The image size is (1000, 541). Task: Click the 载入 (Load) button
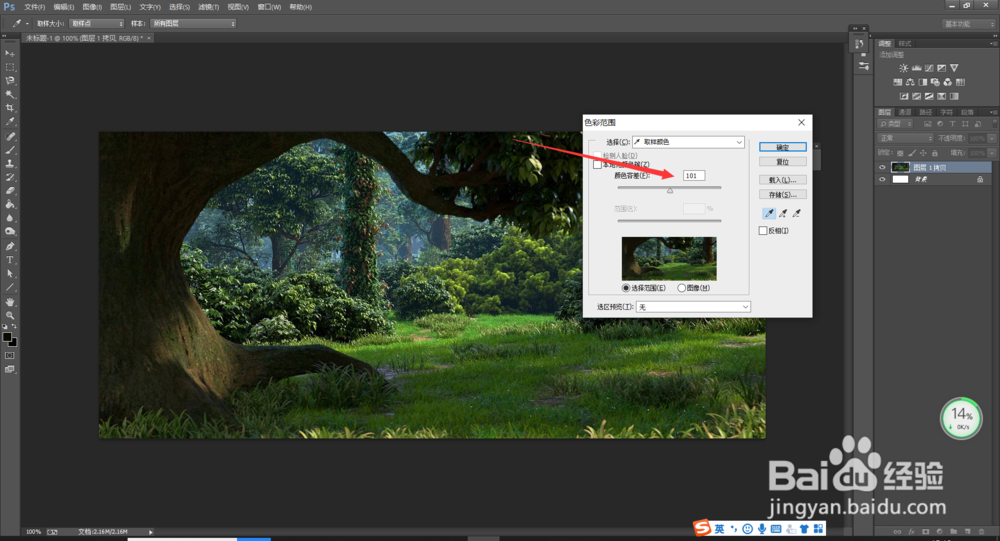click(x=783, y=180)
